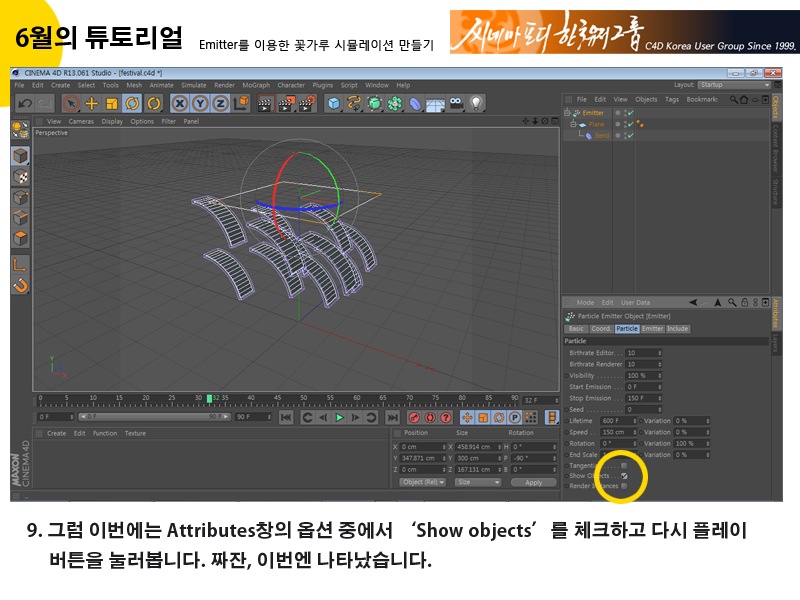800x600 pixels.
Task: Toggle the X axis lock
Action: coord(180,104)
